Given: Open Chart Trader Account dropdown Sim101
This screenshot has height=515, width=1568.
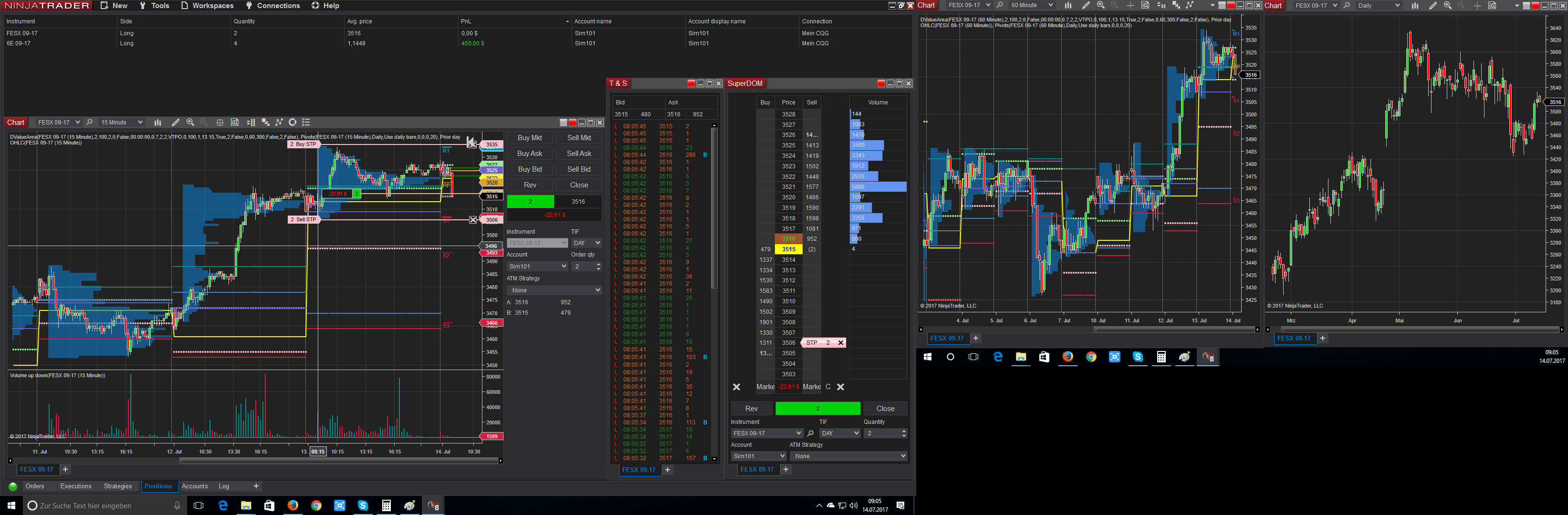Looking at the screenshot, I should click(537, 266).
